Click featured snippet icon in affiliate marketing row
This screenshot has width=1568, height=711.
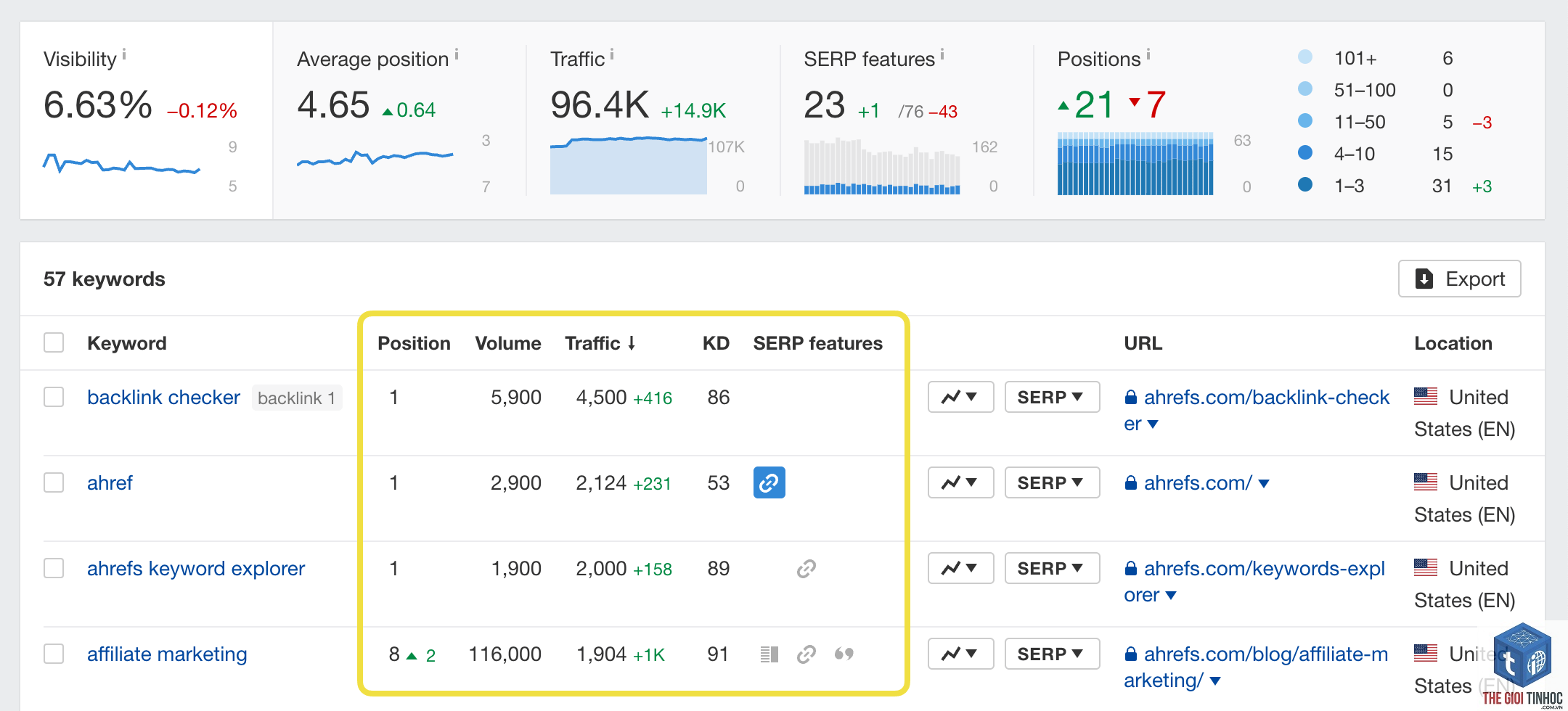click(x=769, y=654)
